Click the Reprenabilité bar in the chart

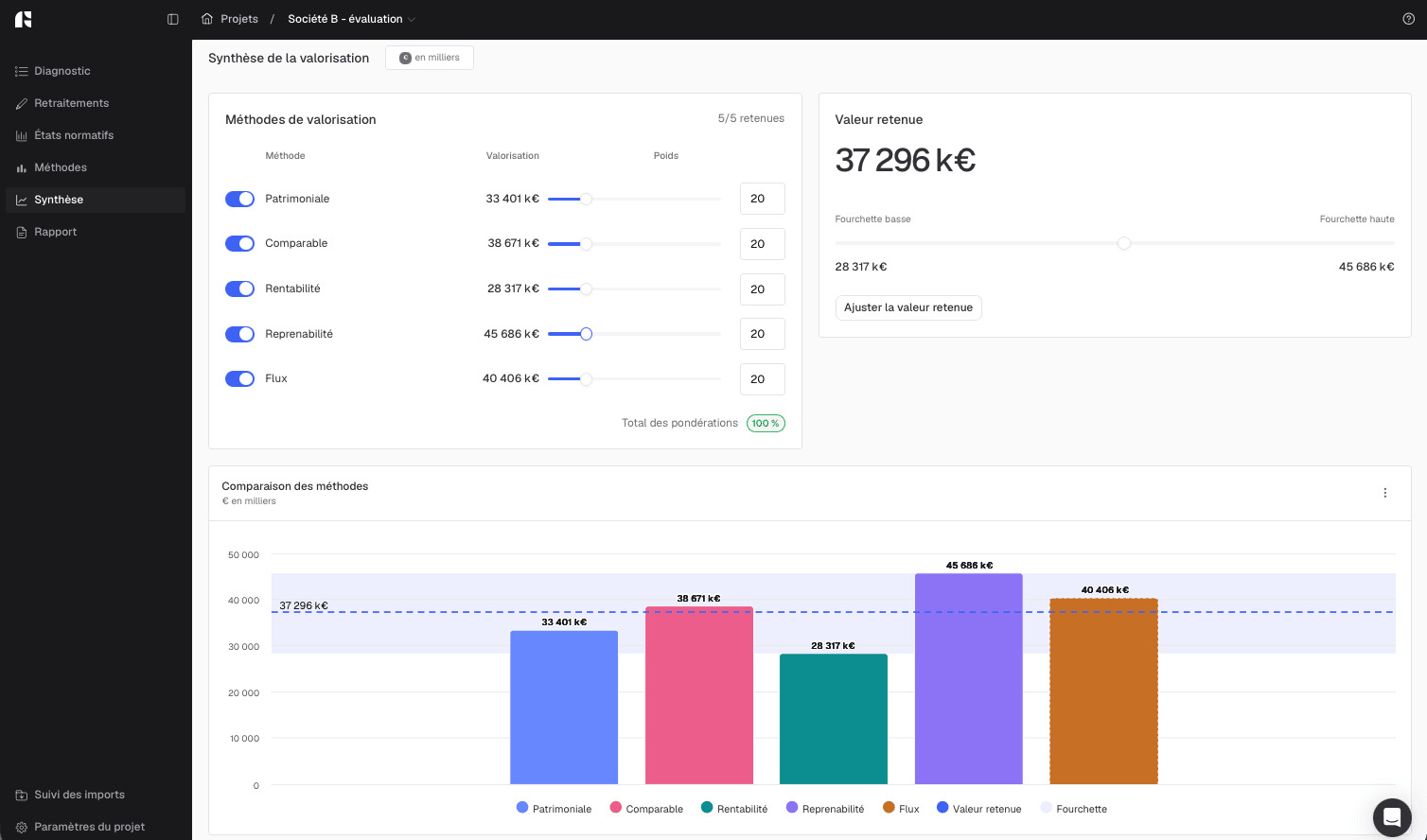pos(969,679)
